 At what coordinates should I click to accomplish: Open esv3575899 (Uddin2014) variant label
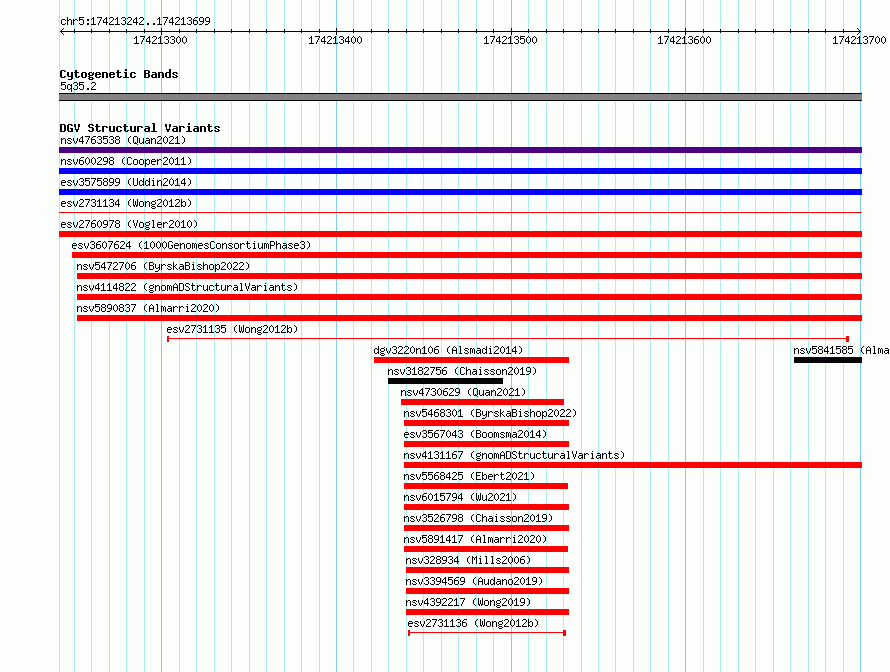pyautogui.click(x=126, y=182)
